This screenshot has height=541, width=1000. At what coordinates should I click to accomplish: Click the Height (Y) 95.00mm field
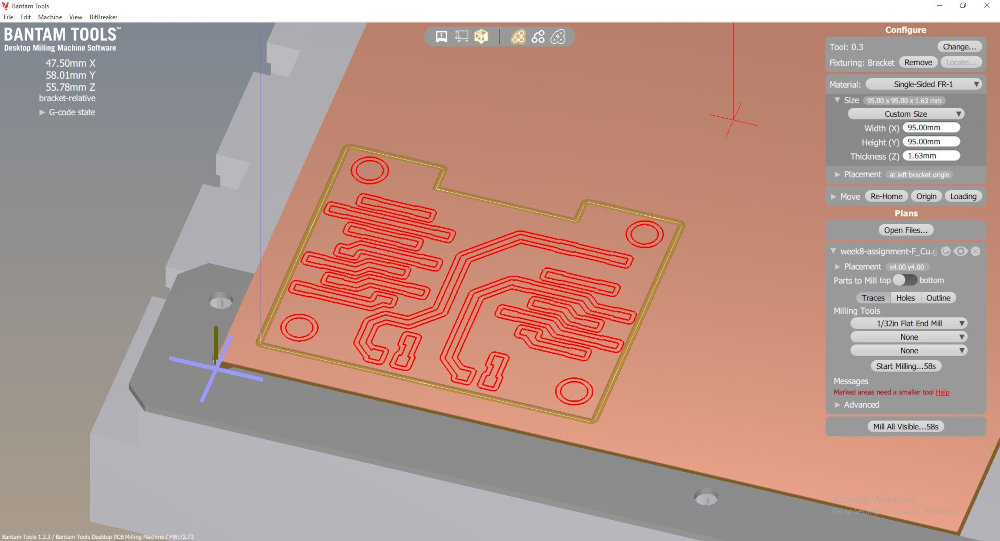pyautogui.click(x=931, y=142)
